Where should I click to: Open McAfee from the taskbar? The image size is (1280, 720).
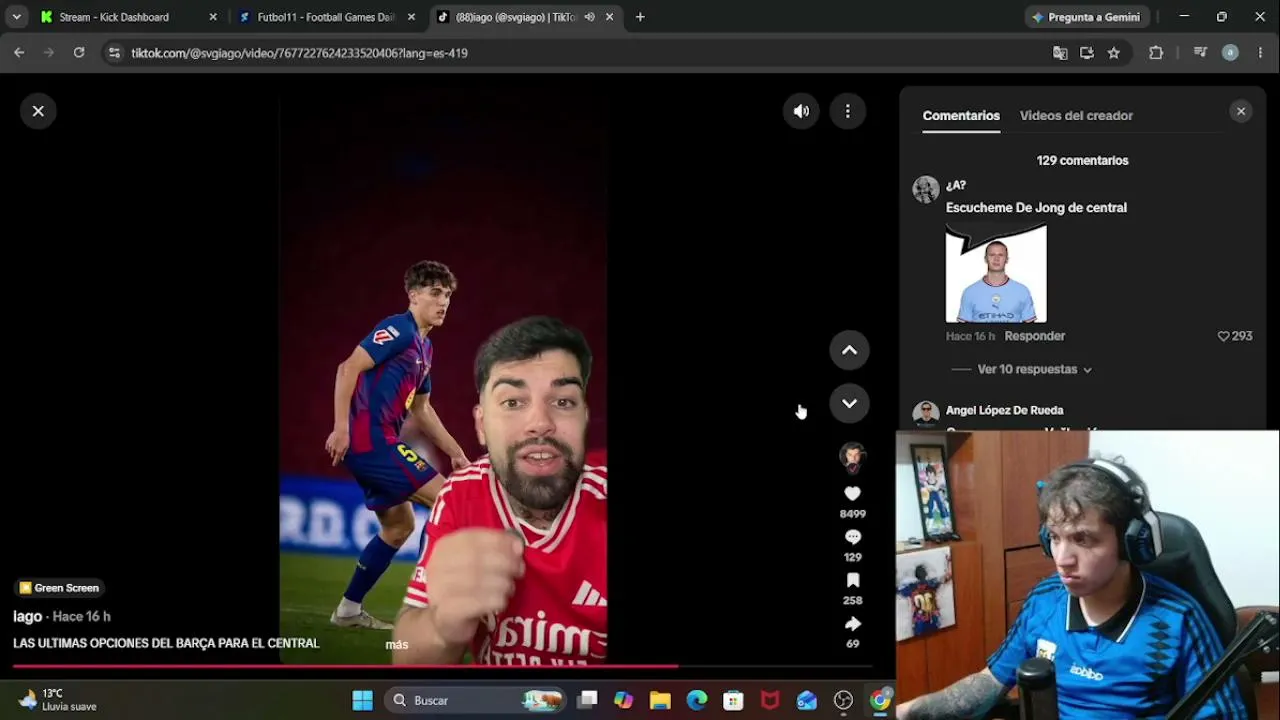770,700
